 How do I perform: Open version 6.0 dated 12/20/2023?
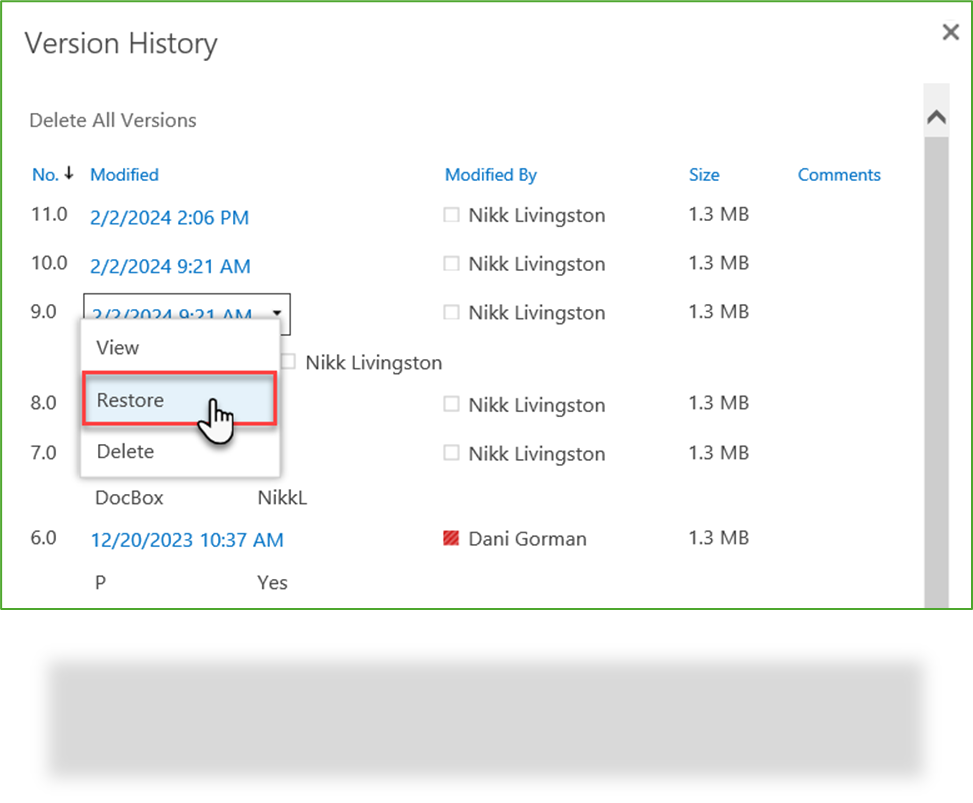tap(188, 539)
